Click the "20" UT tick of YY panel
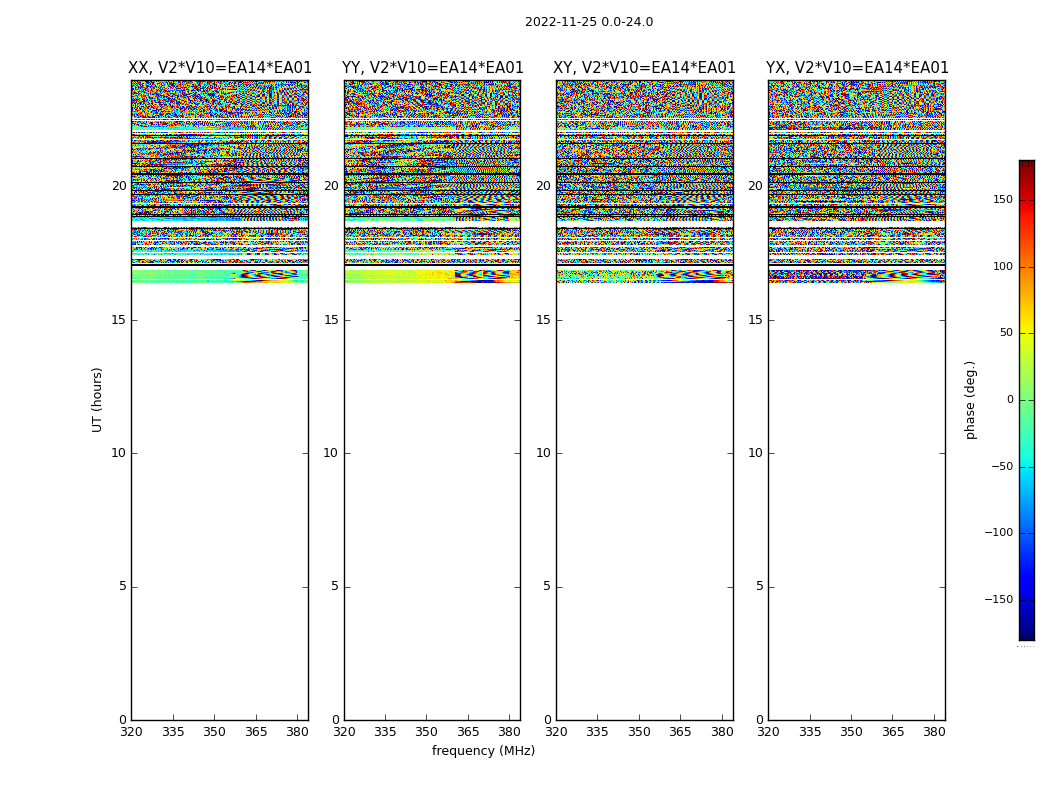Screen dimensions: 1050x800 tap(331, 186)
